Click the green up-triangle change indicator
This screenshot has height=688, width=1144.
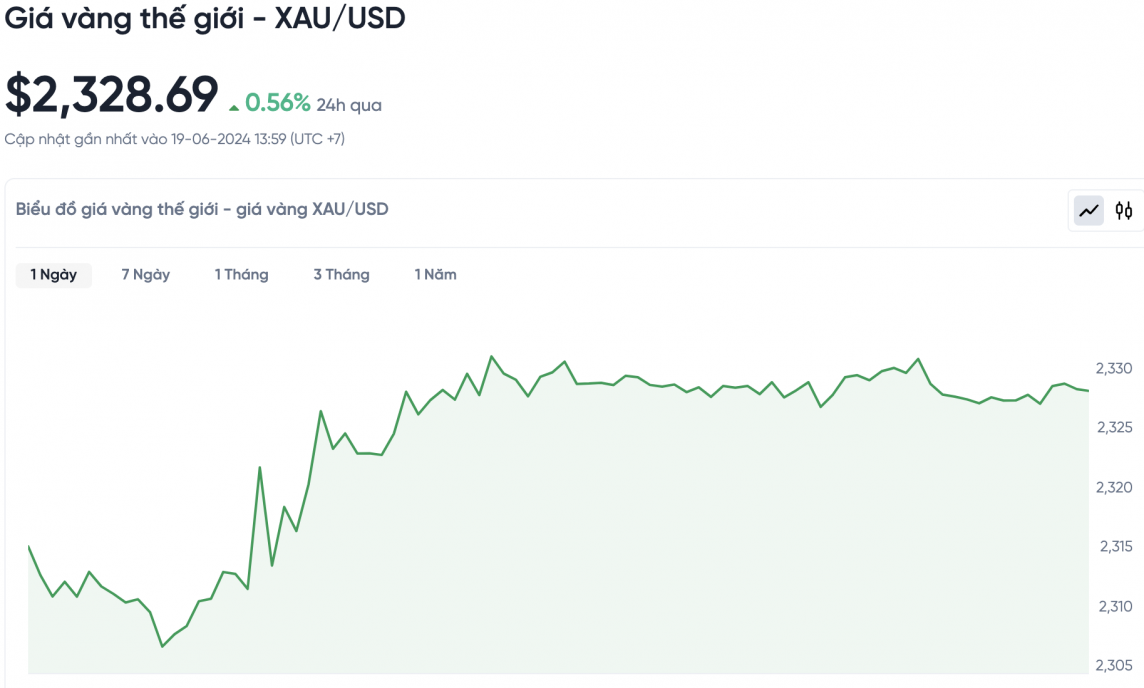pyautogui.click(x=234, y=106)
